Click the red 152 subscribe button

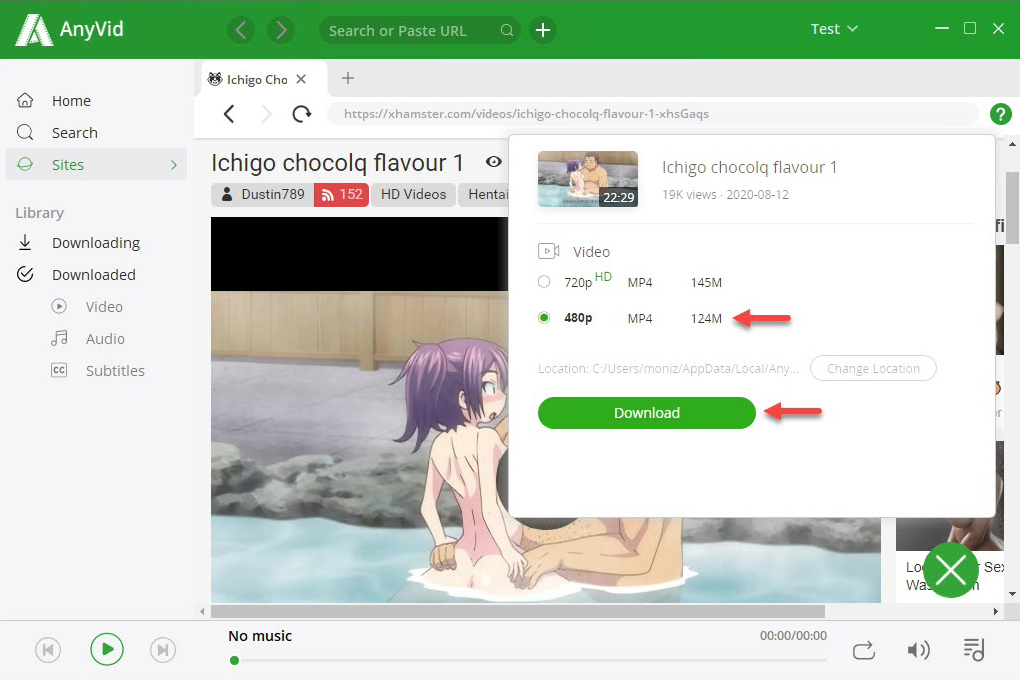(x=342, y=194)
